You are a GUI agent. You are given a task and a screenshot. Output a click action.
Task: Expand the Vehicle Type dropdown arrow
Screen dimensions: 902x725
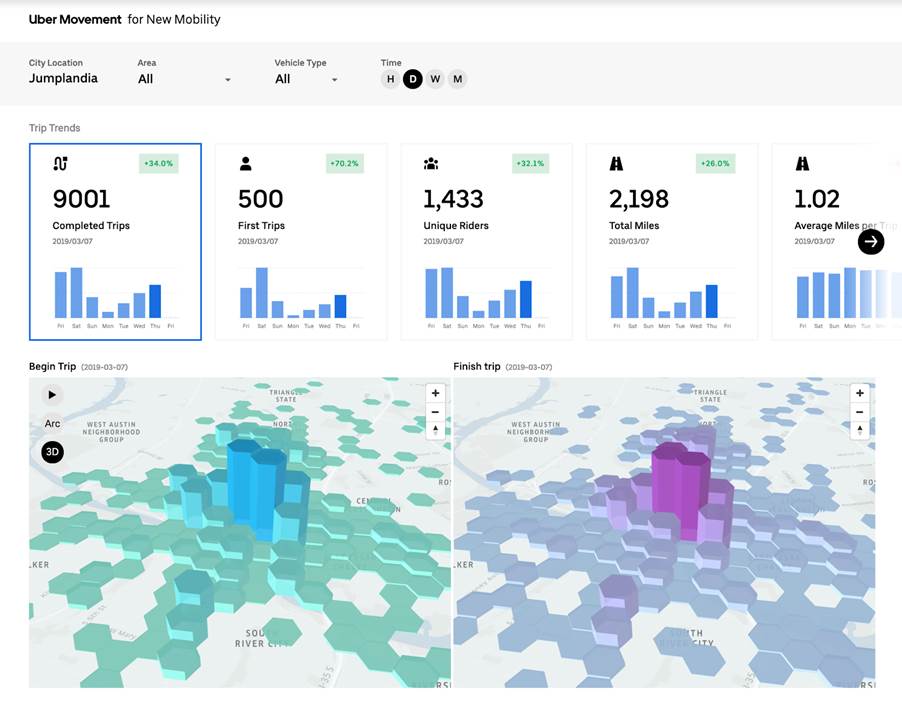(x=334, y=80)
